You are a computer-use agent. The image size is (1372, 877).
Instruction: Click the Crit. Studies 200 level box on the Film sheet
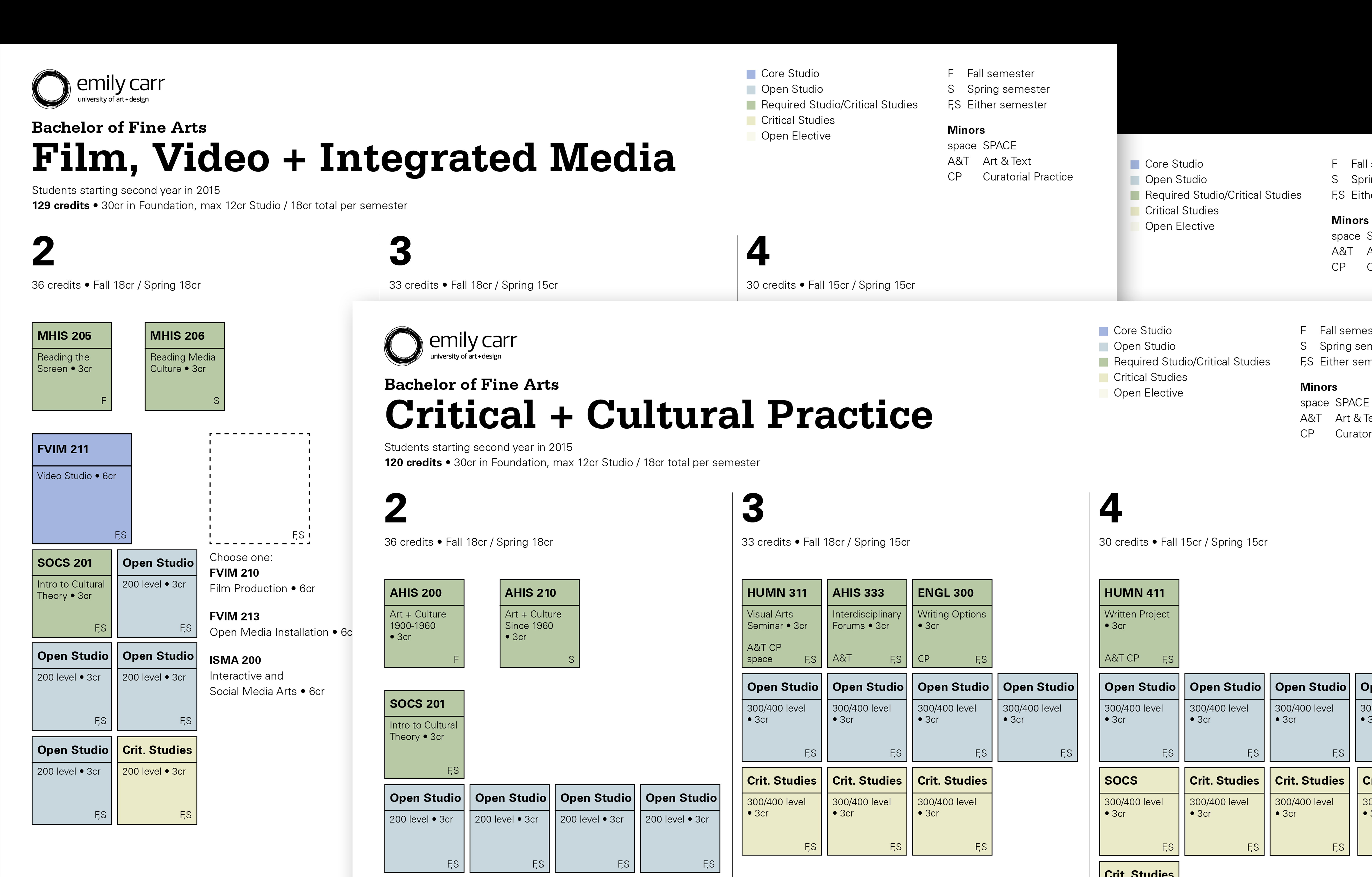click(157, 781)
